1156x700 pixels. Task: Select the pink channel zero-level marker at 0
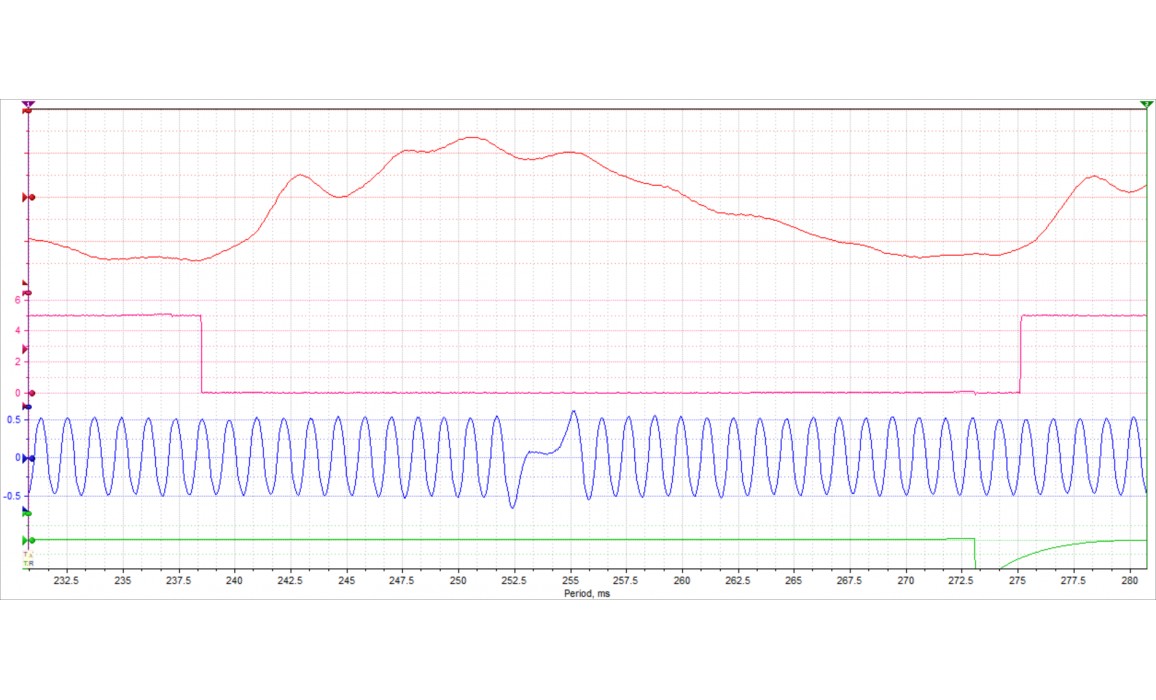[x=30, y=393]
